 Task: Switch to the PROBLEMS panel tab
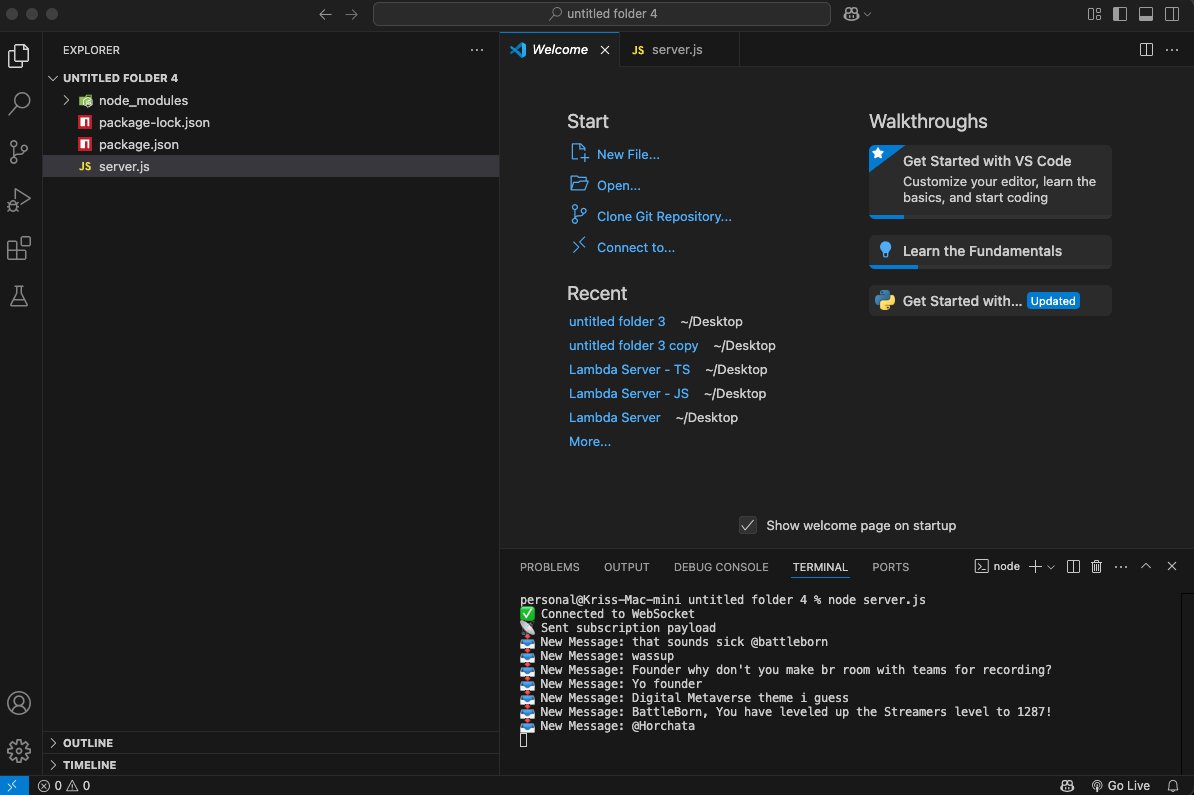550,567
